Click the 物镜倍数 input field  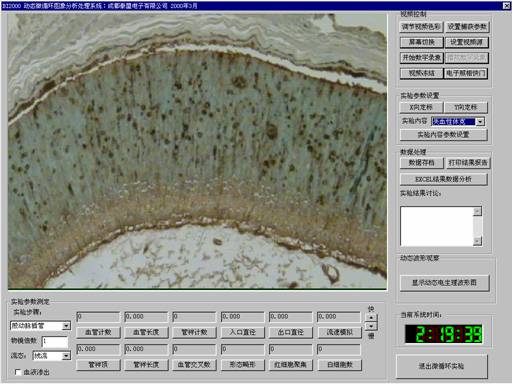[x=55, y=341]
